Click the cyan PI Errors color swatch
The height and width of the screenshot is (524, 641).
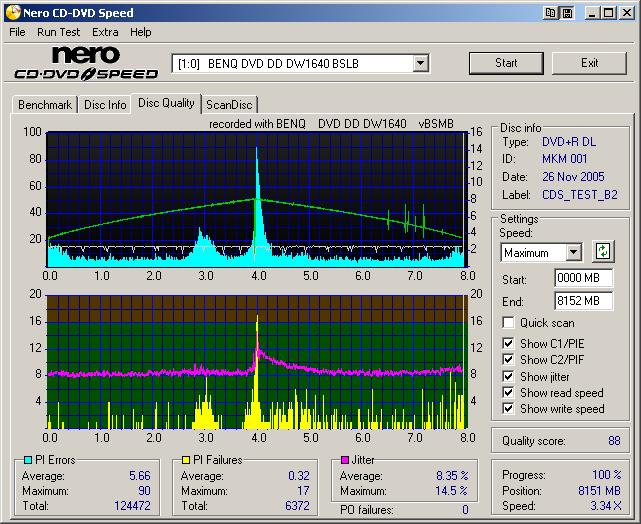pos(28,460)
